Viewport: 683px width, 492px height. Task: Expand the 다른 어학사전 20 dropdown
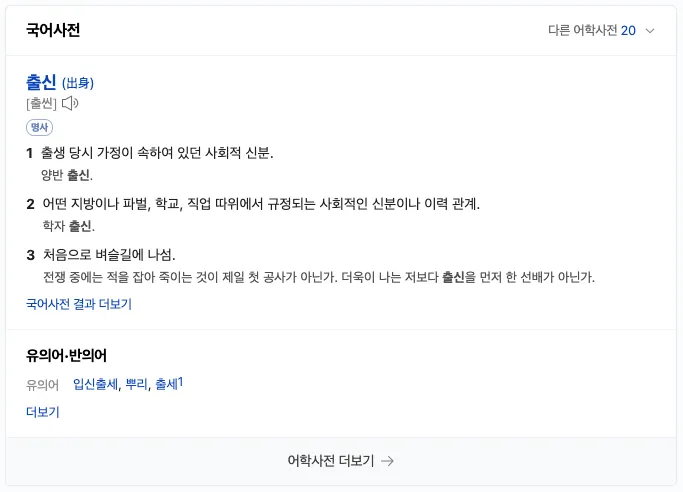click(x=601, y=30)
